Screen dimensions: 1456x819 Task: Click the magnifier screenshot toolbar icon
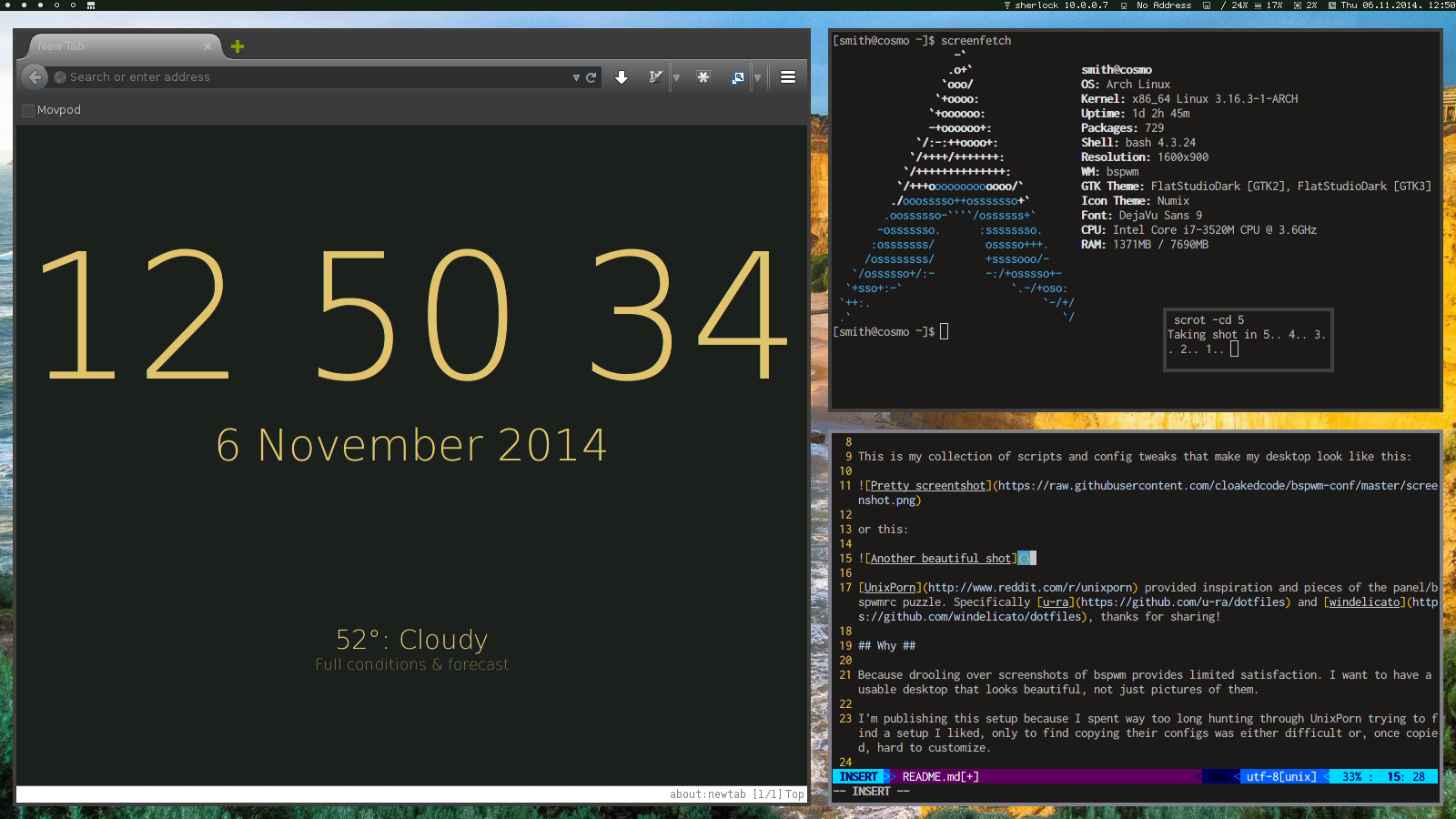[738, 77]
